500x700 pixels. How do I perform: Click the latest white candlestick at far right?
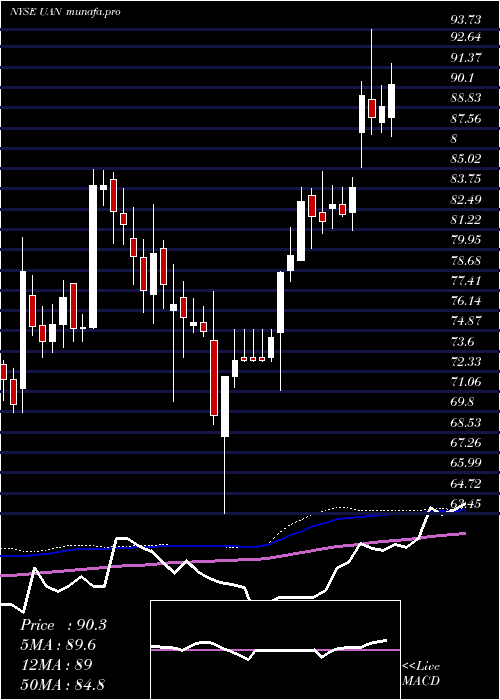[x=392, y=101]
